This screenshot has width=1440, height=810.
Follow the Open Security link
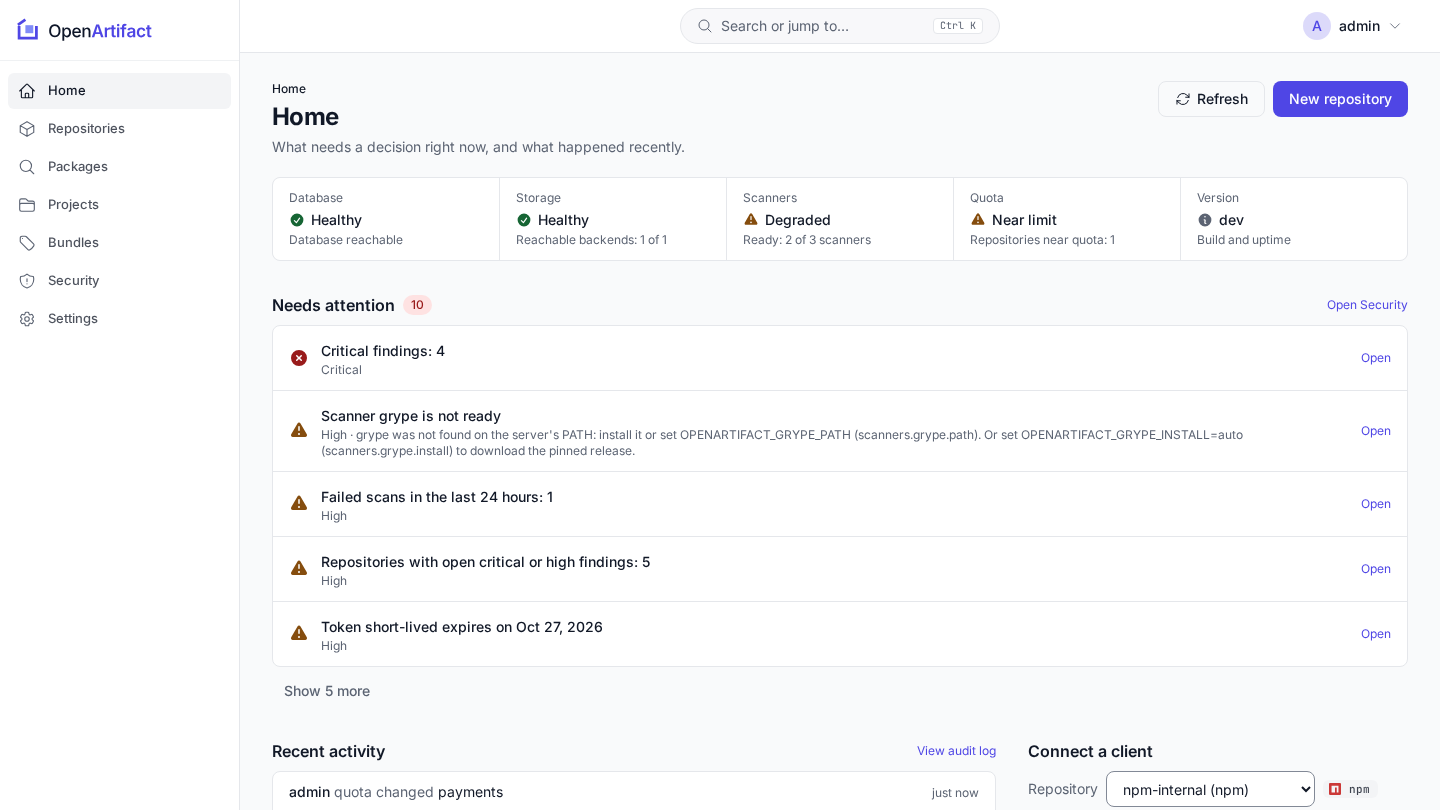1367,305
